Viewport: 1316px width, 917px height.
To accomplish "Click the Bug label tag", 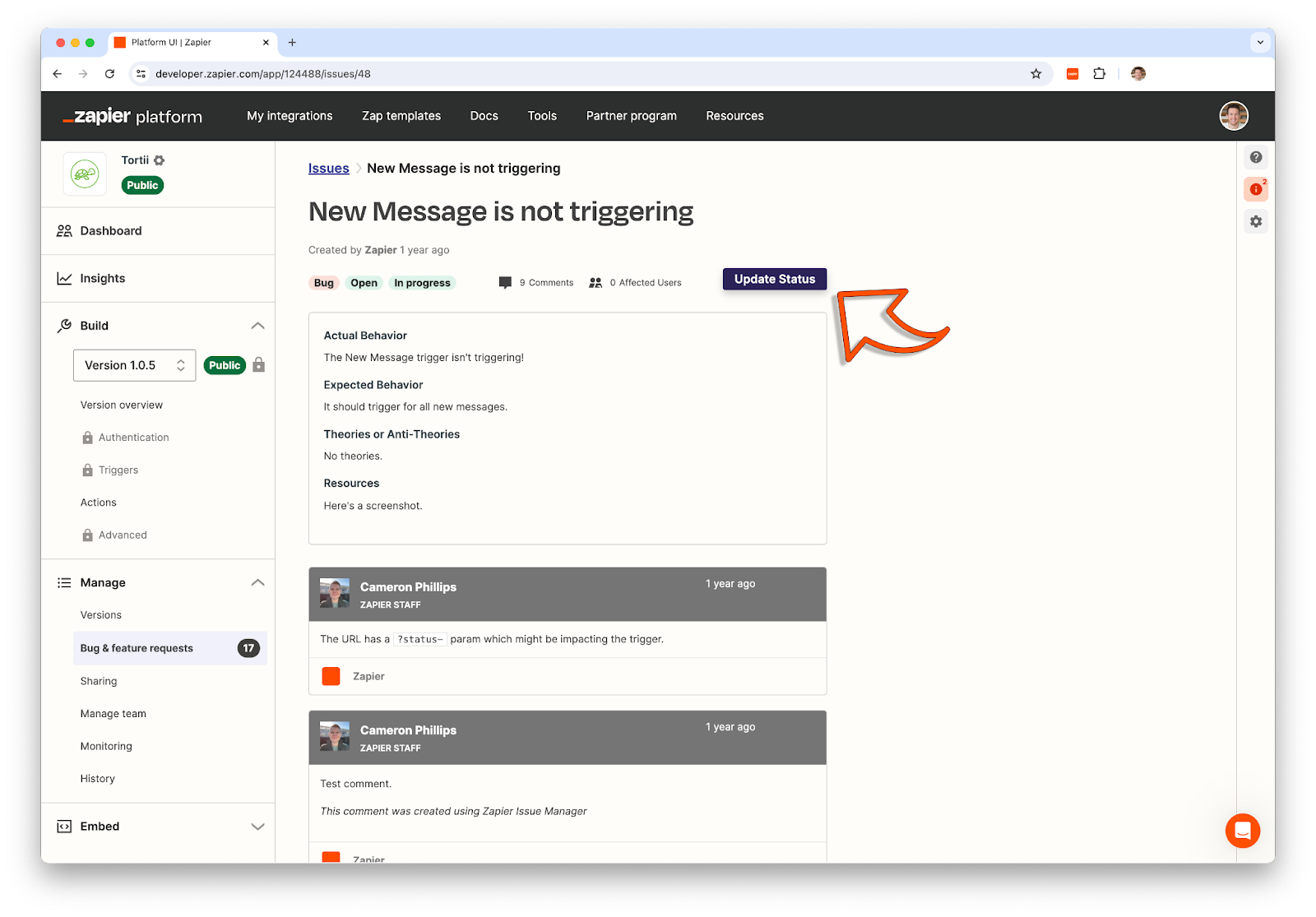I will pos(324,283).
